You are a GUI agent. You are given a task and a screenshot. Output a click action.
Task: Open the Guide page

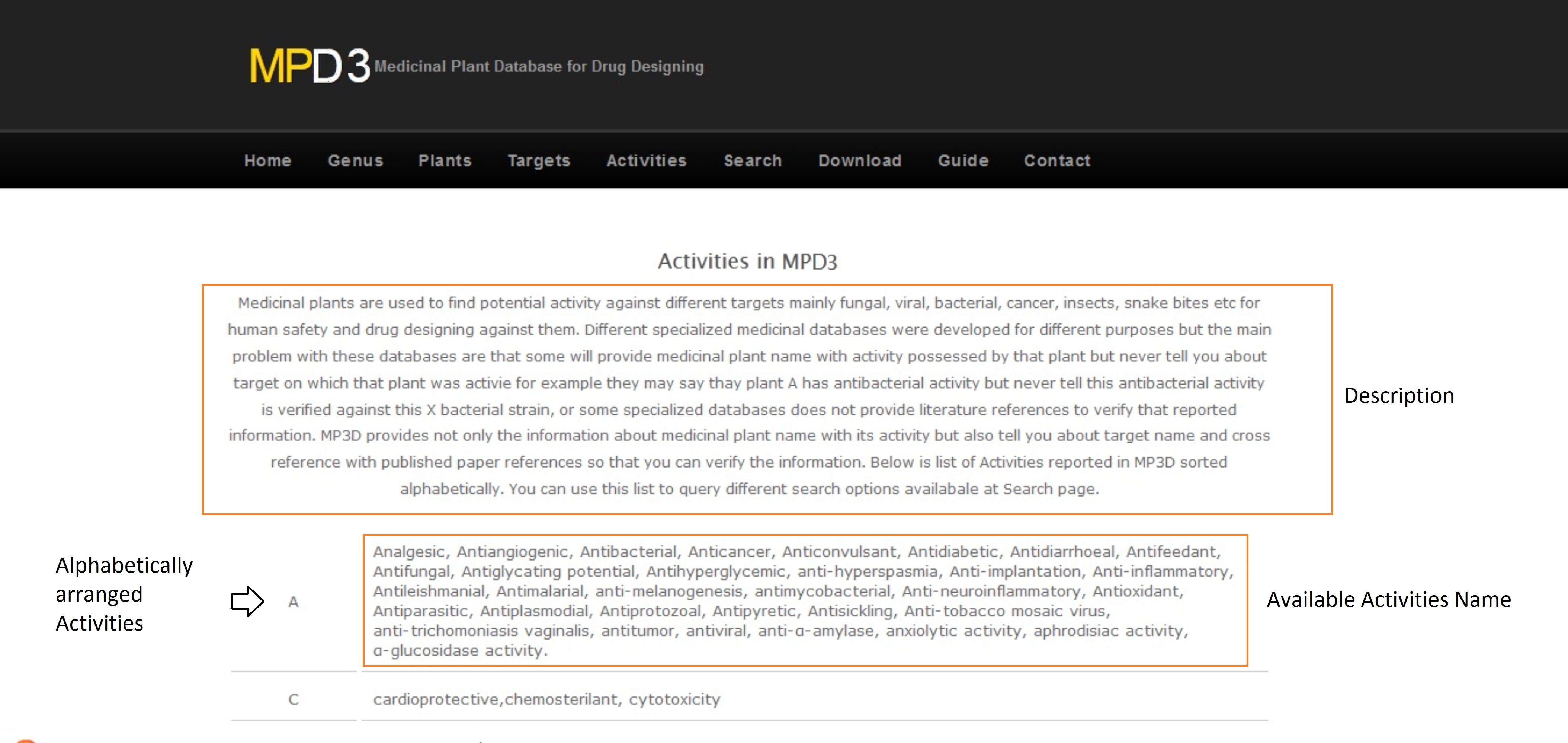point(963,161)
